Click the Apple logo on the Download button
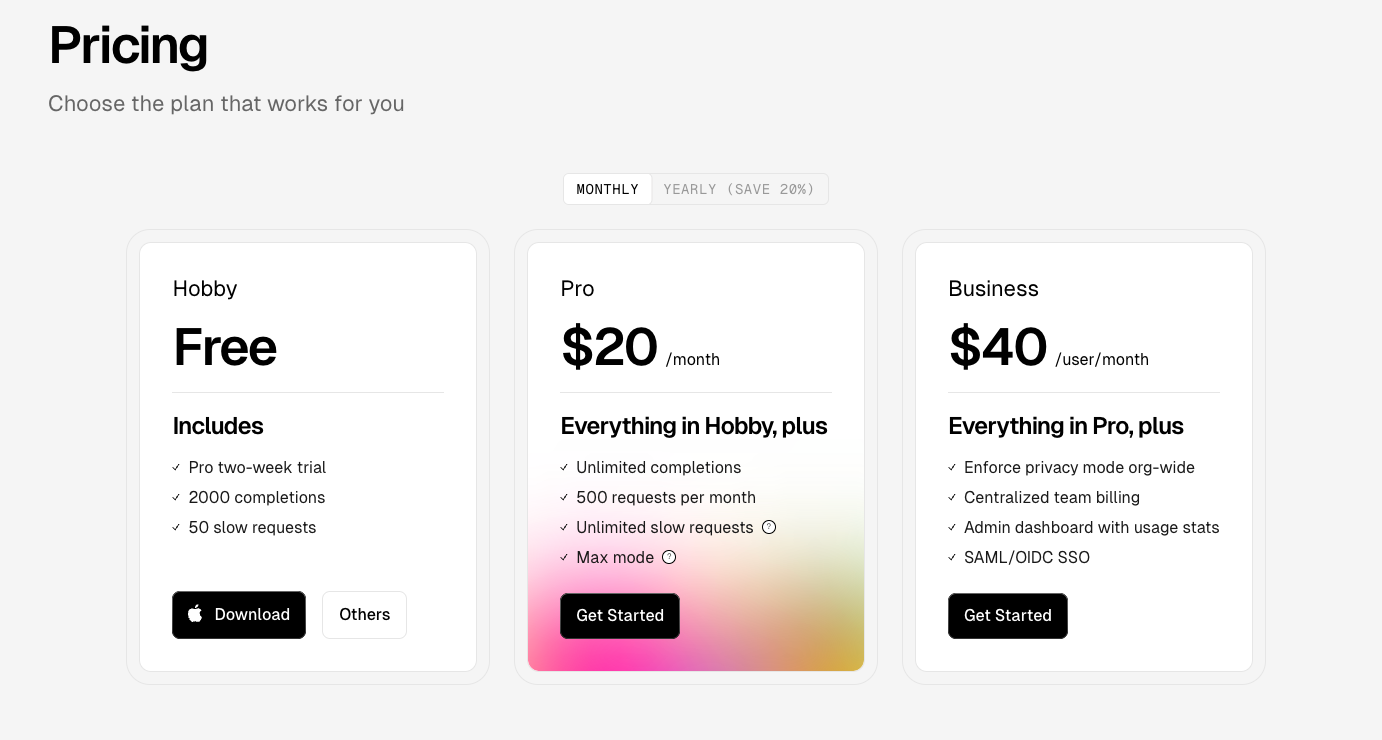This screenshot has height=740, width=1382. coord(195,614)
